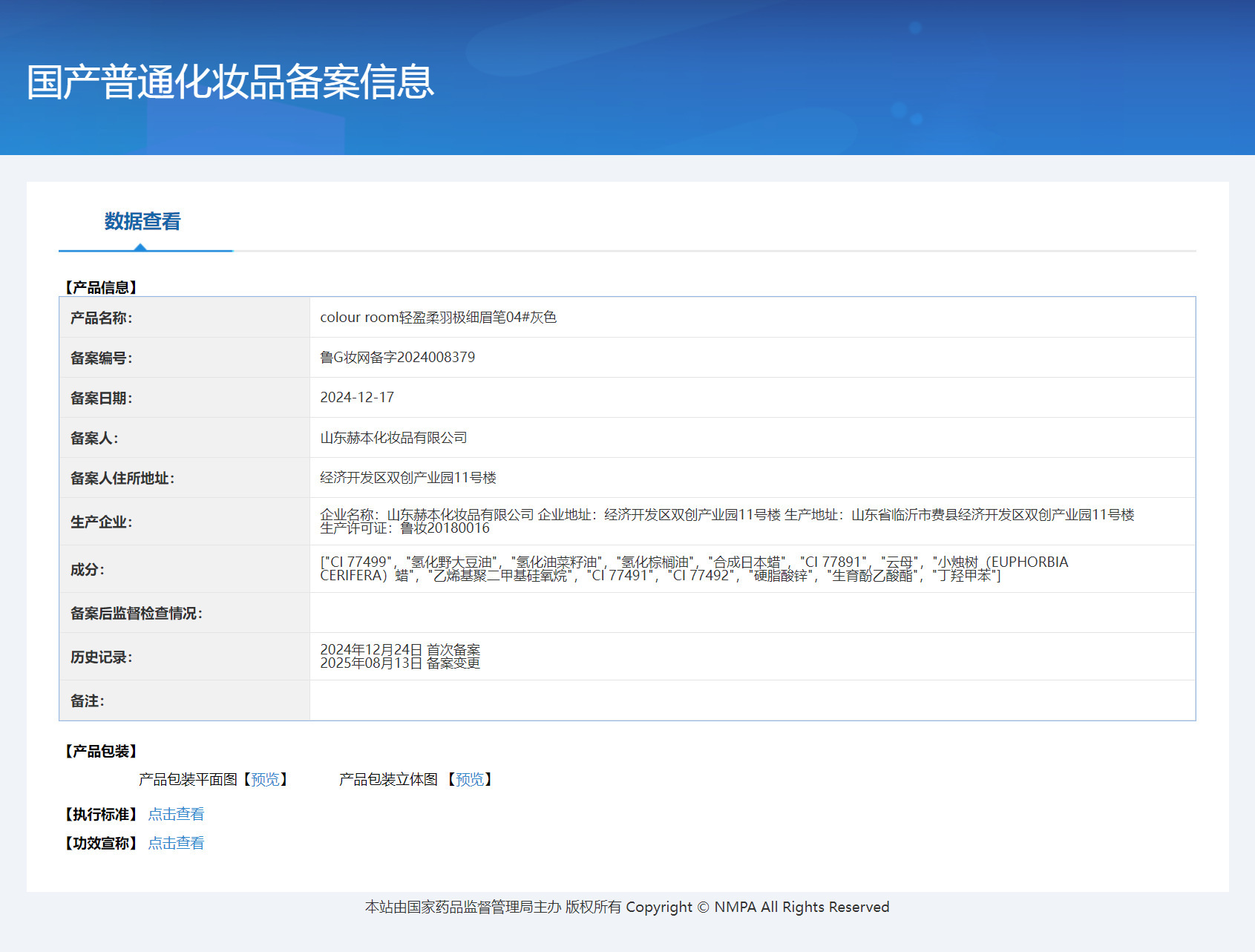Preview the 产品包装立体图 image
This screenshot has width=1255, height=952.
click(x=470, y=779)
